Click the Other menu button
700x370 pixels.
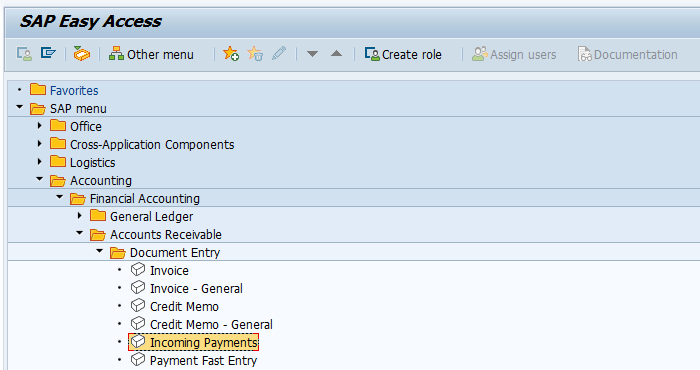point(151,54)
